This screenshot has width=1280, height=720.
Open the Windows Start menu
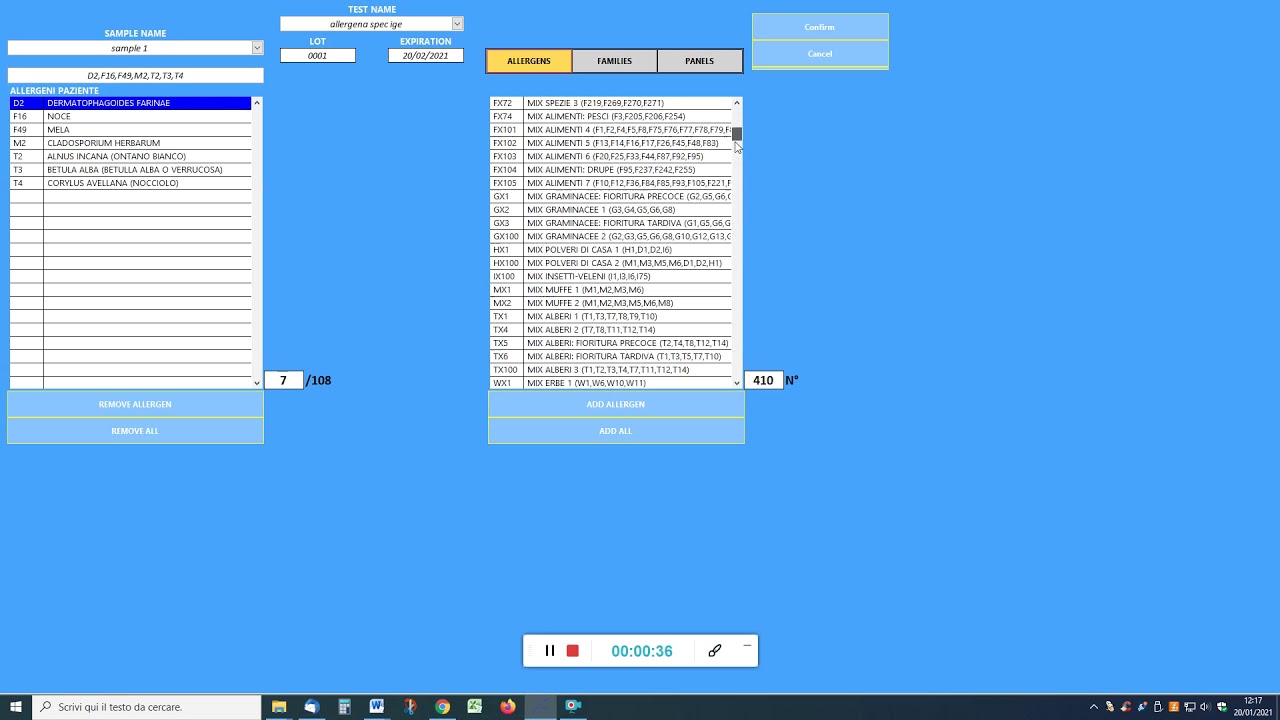(16, 707)
